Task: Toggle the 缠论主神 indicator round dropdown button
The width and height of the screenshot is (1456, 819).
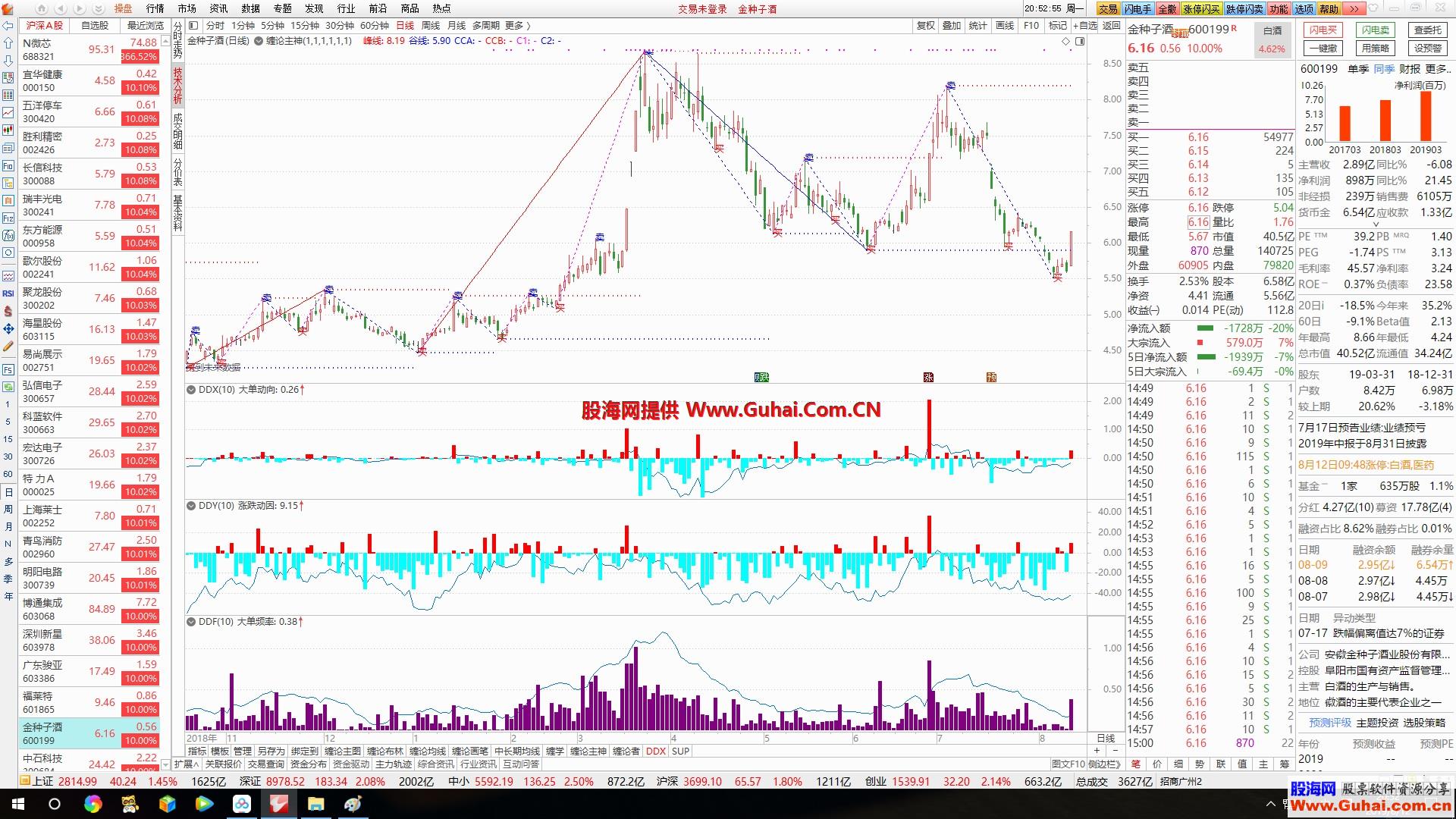Action: (258, 41)
